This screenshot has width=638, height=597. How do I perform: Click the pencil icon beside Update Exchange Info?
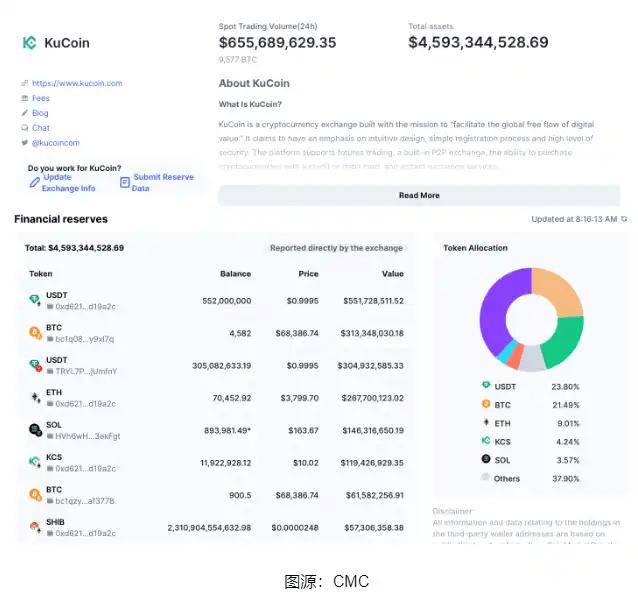point(35,182)
